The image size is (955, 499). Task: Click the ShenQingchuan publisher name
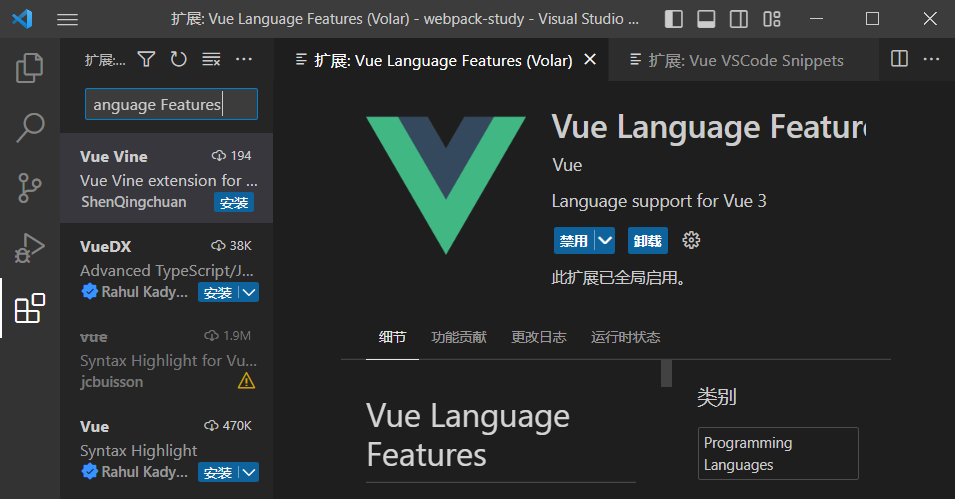pos(133,202)
